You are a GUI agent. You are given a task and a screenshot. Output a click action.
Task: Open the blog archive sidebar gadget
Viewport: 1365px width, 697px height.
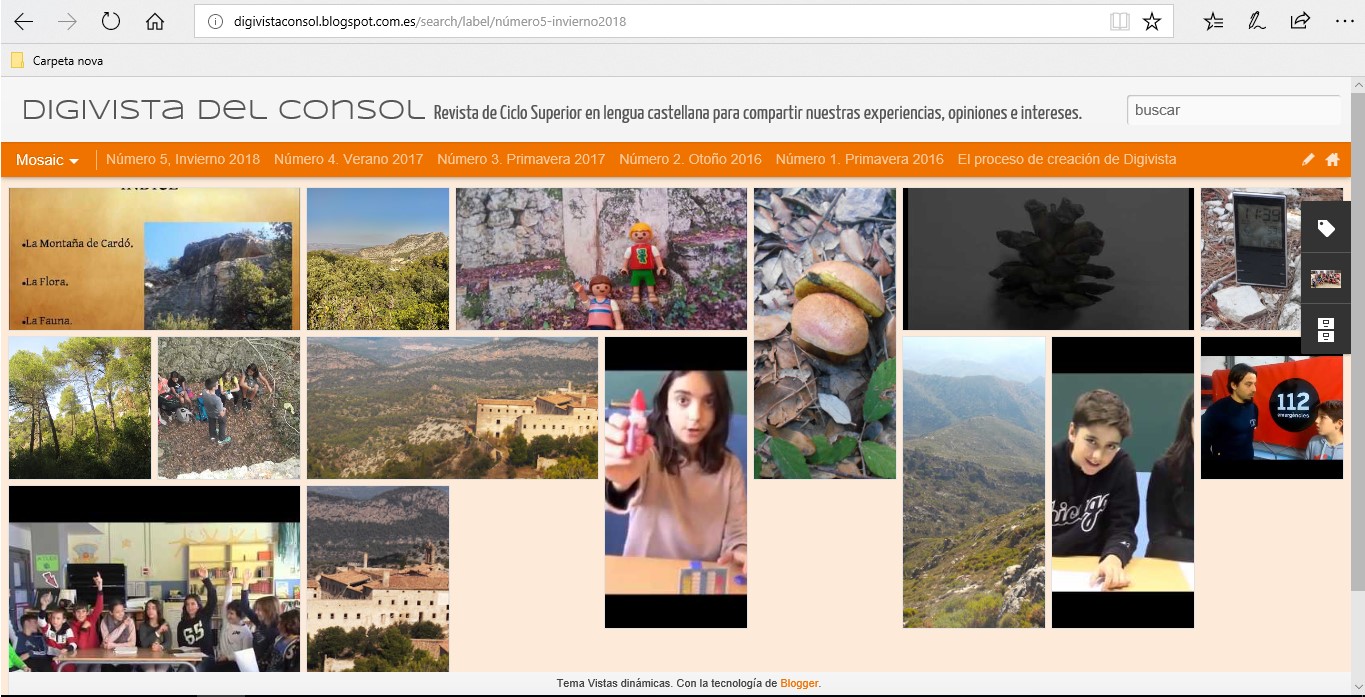1326,329
